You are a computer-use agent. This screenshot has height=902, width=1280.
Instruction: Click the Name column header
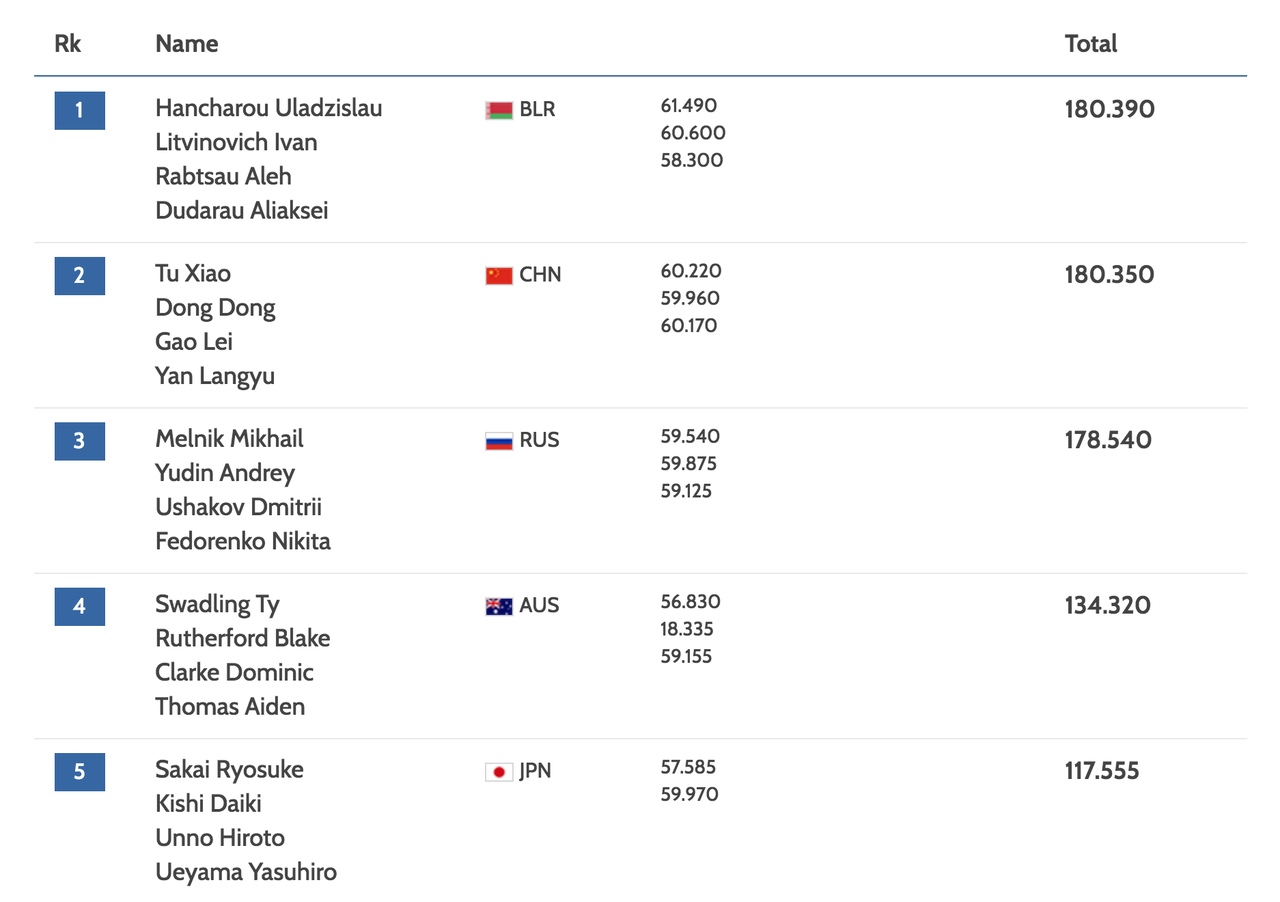tap(187, 44)
